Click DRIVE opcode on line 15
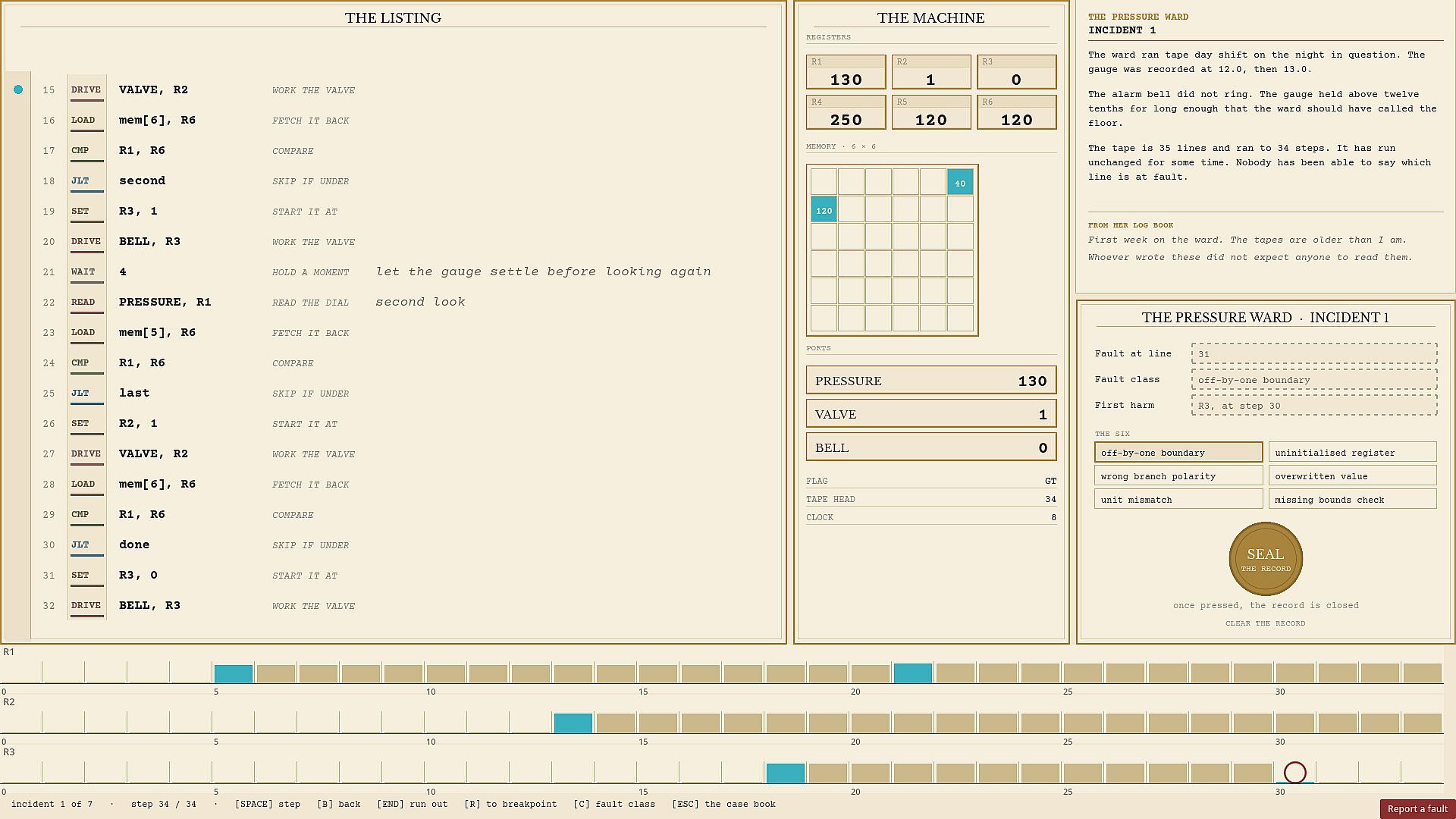Image resolution: width=1456 pixels, height=819 pixels. click(86, 89)
